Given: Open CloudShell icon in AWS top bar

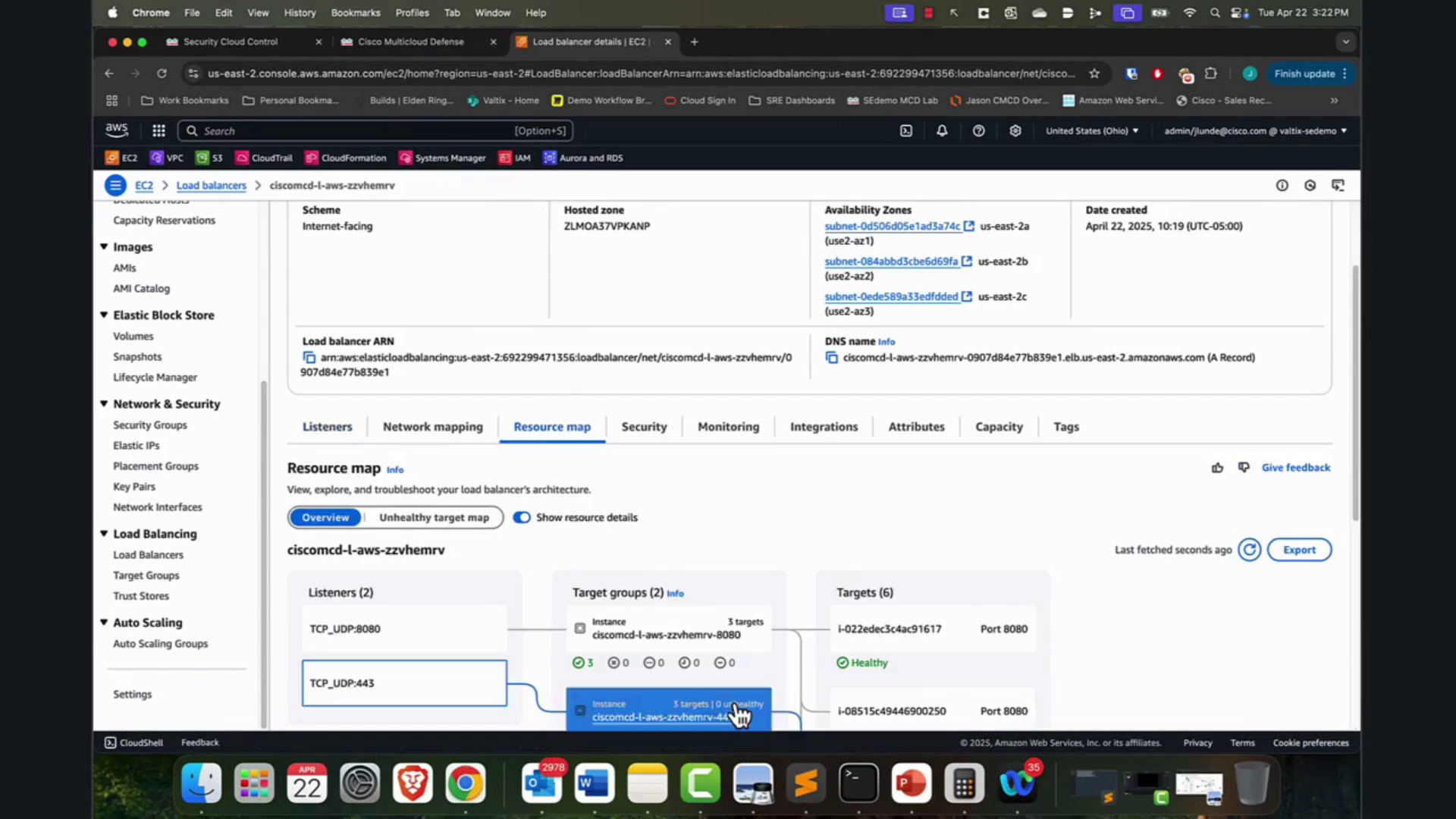Looking at the screenshot, I should 906,130.
